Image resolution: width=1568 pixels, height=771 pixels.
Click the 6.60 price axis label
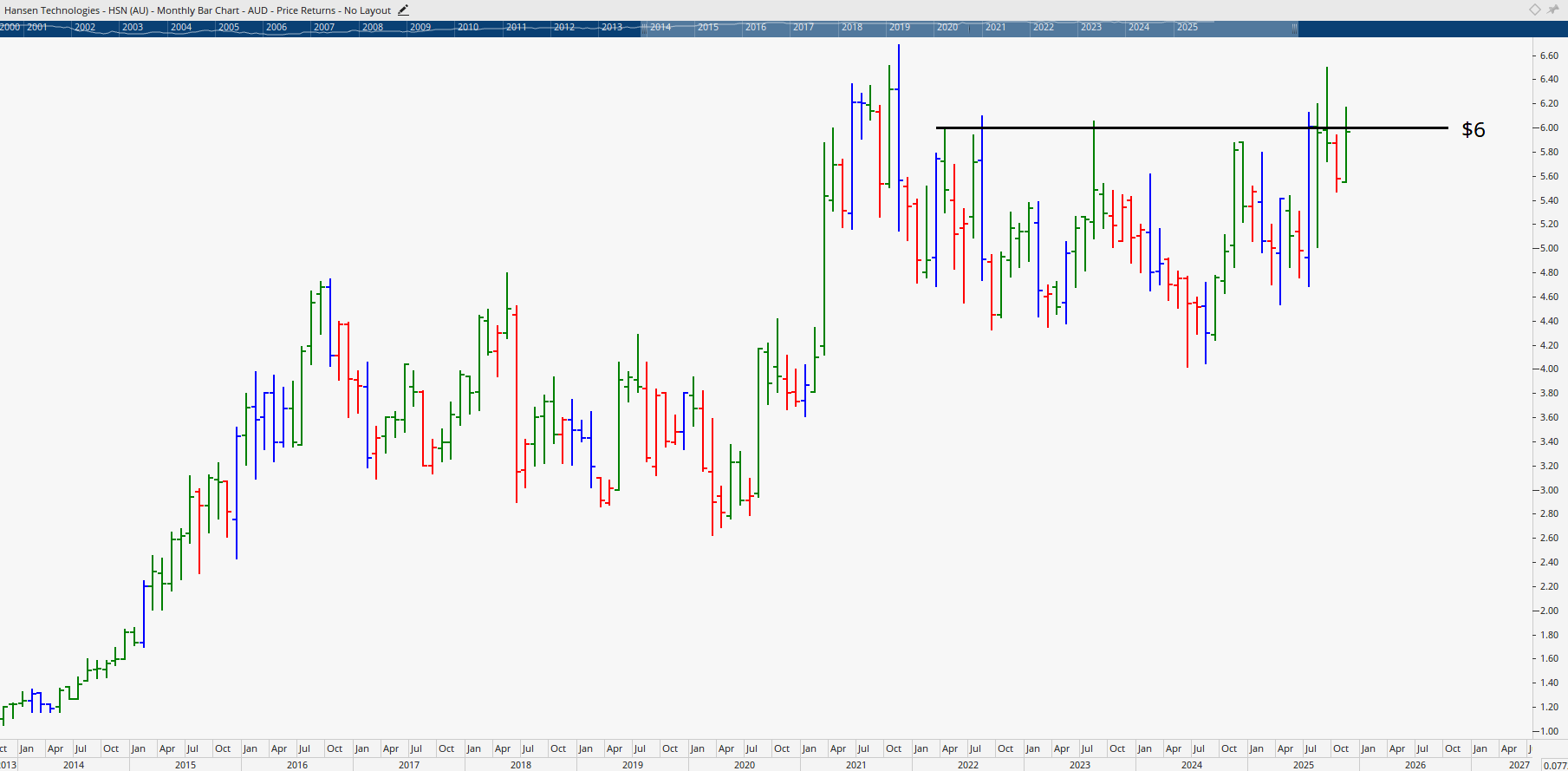click(x=1549, y=56)
